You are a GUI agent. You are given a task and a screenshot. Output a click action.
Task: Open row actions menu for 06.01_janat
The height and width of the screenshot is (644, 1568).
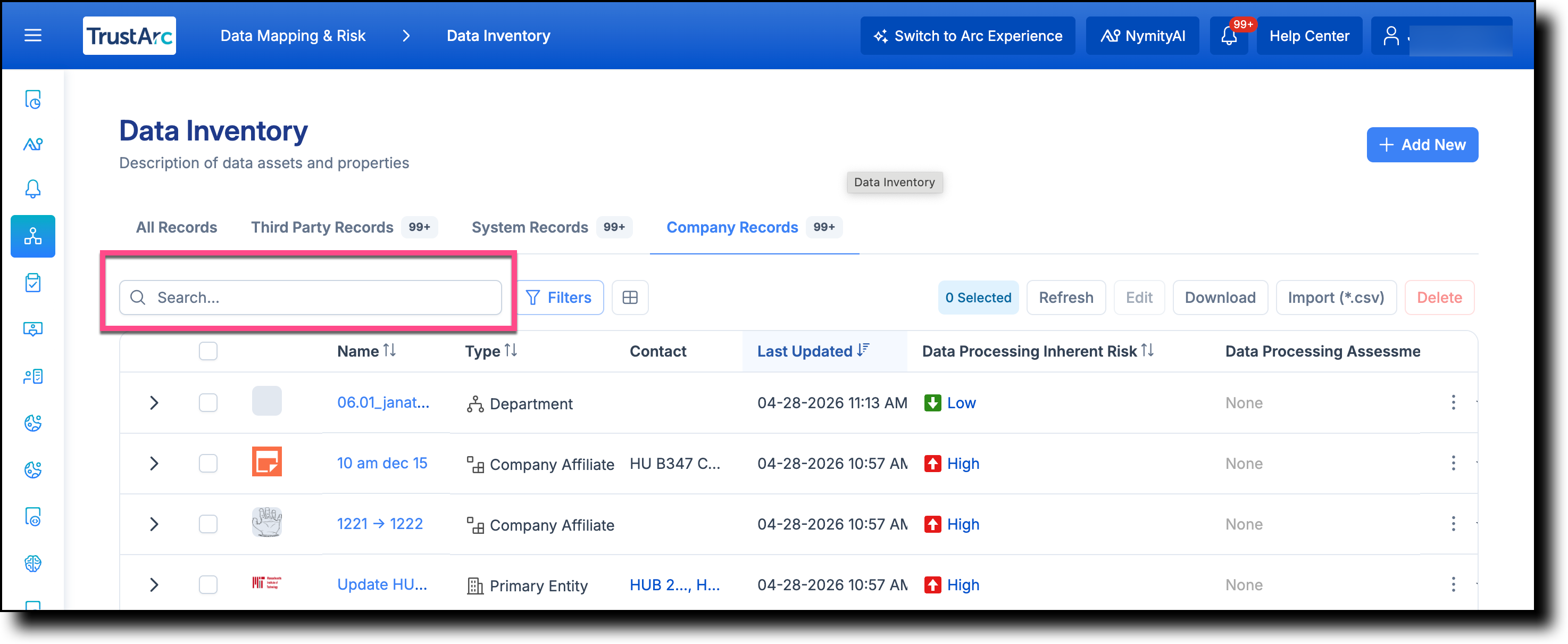point(1454,403)
